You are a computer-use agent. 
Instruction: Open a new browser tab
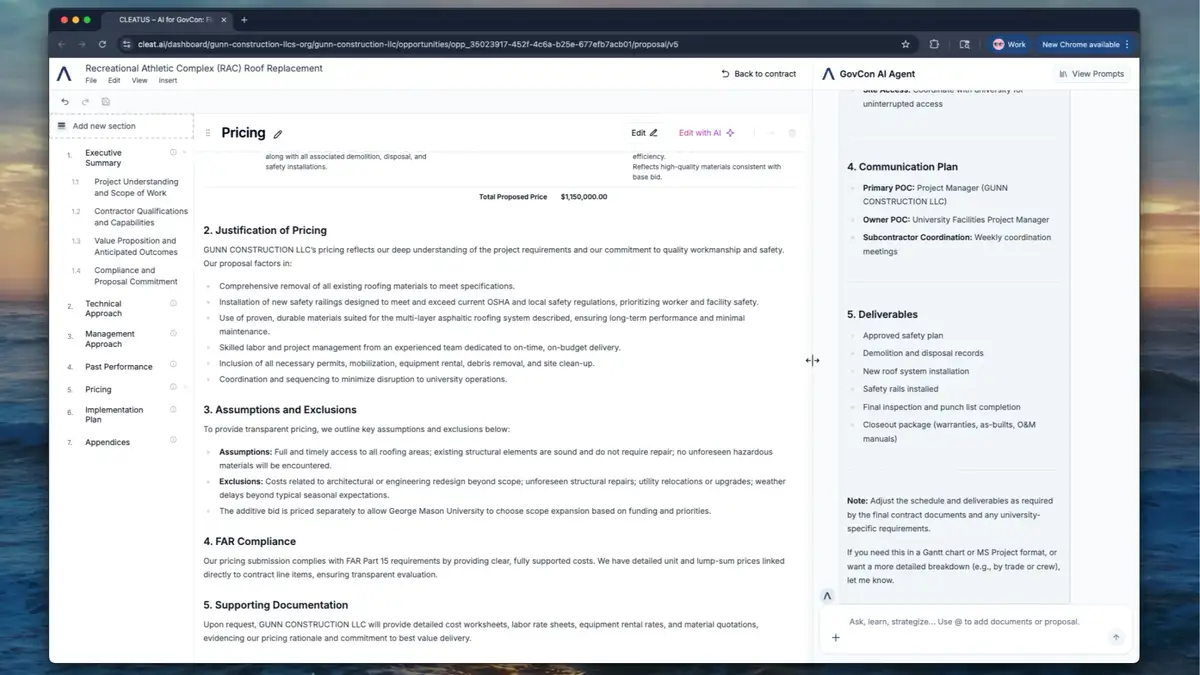point(244,19)
